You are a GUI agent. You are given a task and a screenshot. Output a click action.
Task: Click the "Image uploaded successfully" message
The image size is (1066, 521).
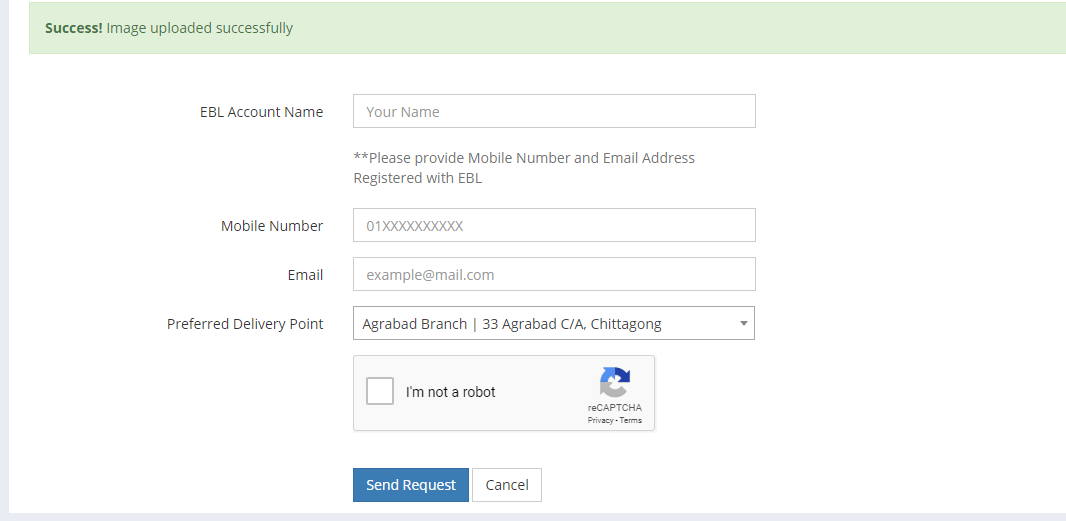(x=200, y=28)
